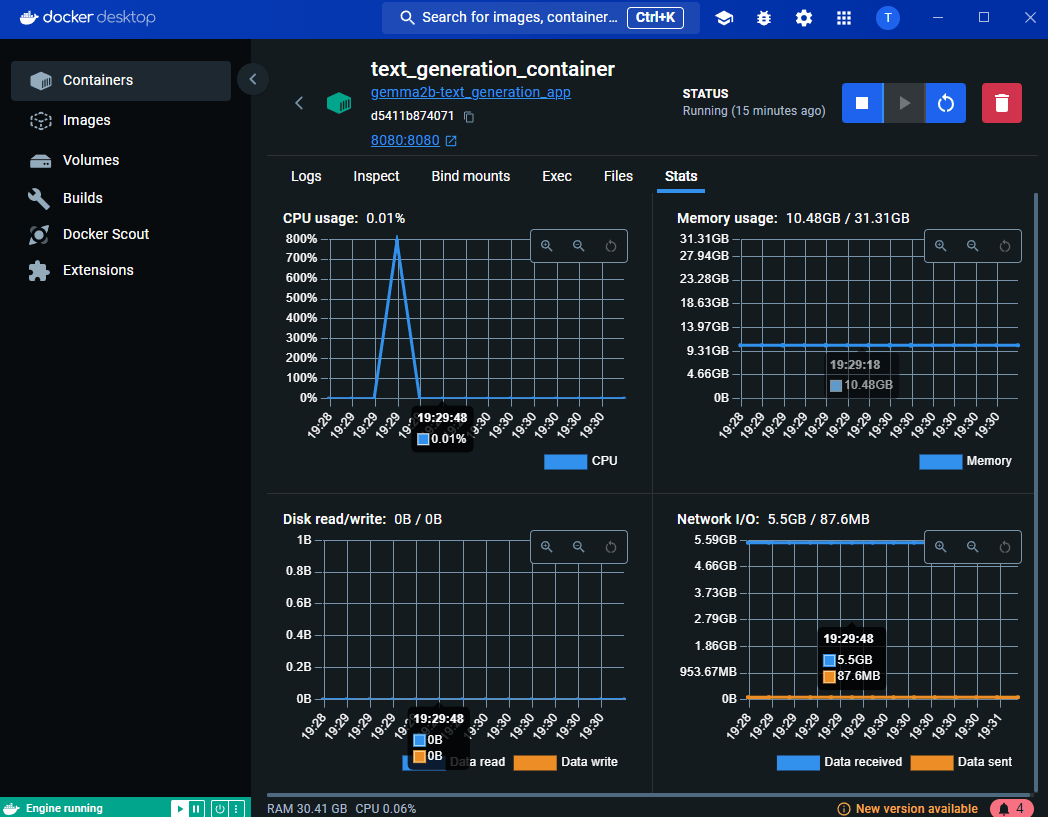Click the Ctrl+K shortcut badge
The height and width of the screenshot is (817, 1048).
(x=655, y=17)
